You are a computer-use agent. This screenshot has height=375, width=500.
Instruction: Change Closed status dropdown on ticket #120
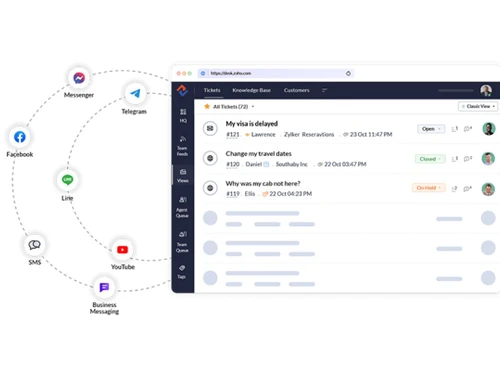(x=430, y=159)
